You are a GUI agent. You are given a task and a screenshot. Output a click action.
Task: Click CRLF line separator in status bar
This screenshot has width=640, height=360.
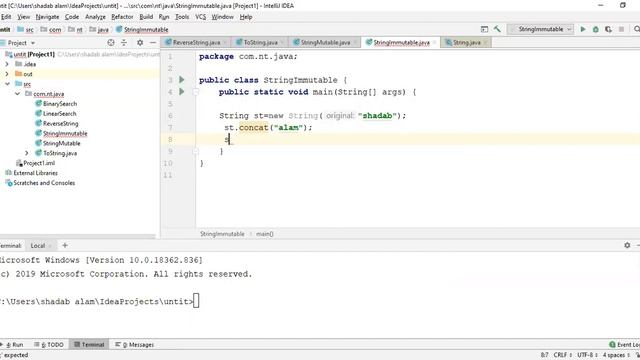coord(562,355)
